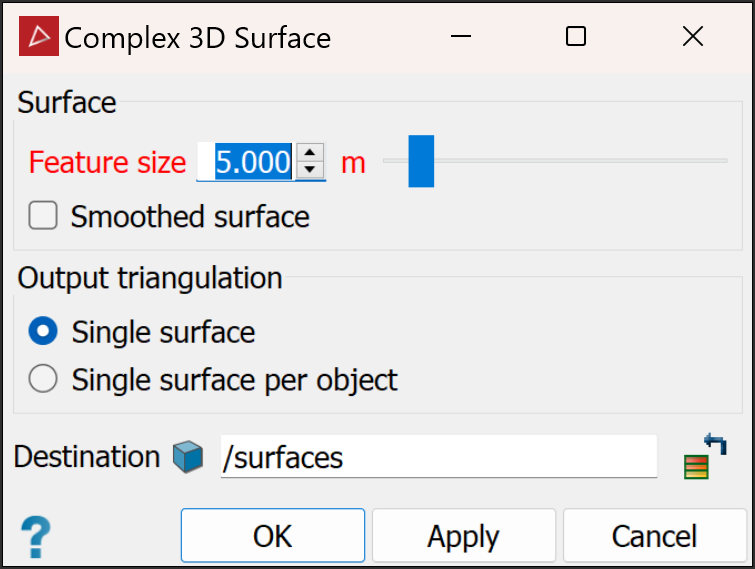The image size is (755, 569).
Task: Maximize the dialog window
Action: click(575, 37)
